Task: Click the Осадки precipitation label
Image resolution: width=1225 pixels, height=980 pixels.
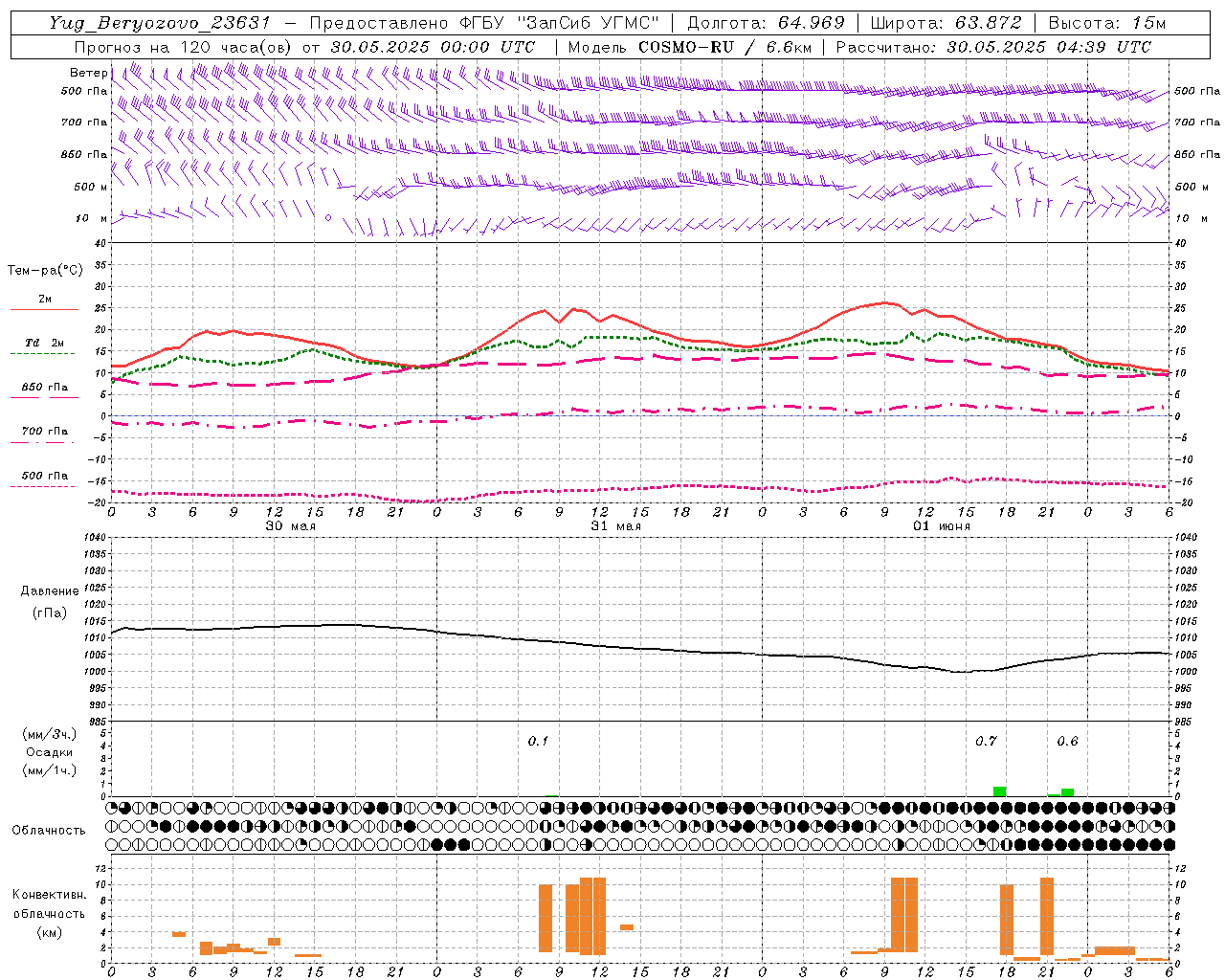Action: [50, 752]
